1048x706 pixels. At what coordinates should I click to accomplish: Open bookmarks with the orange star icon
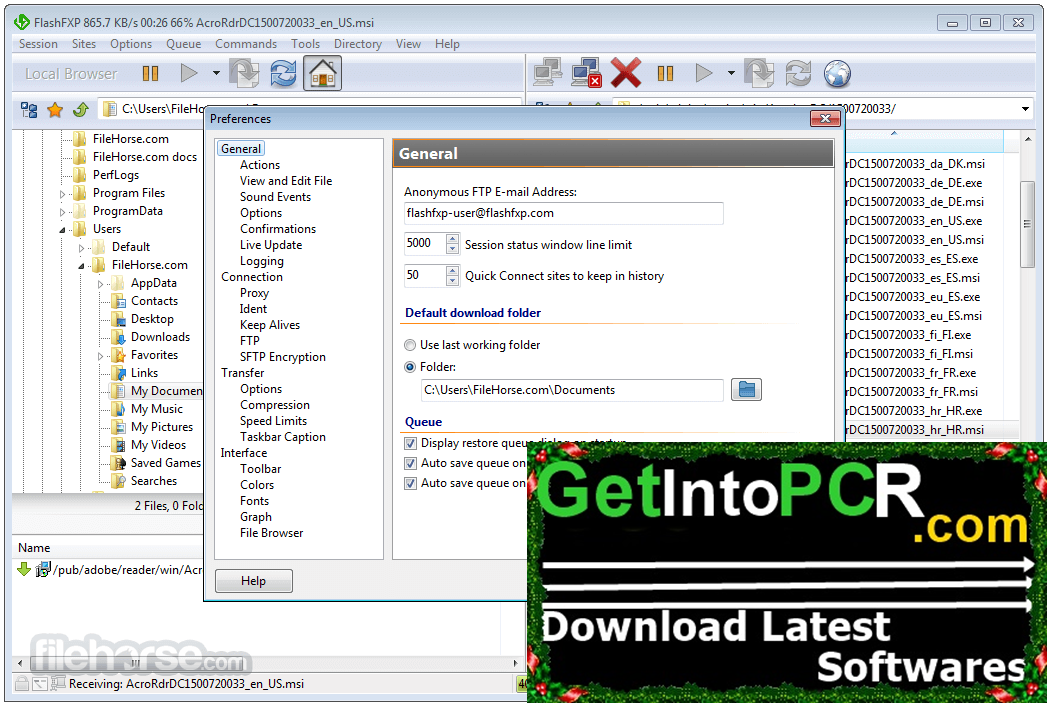55,110
